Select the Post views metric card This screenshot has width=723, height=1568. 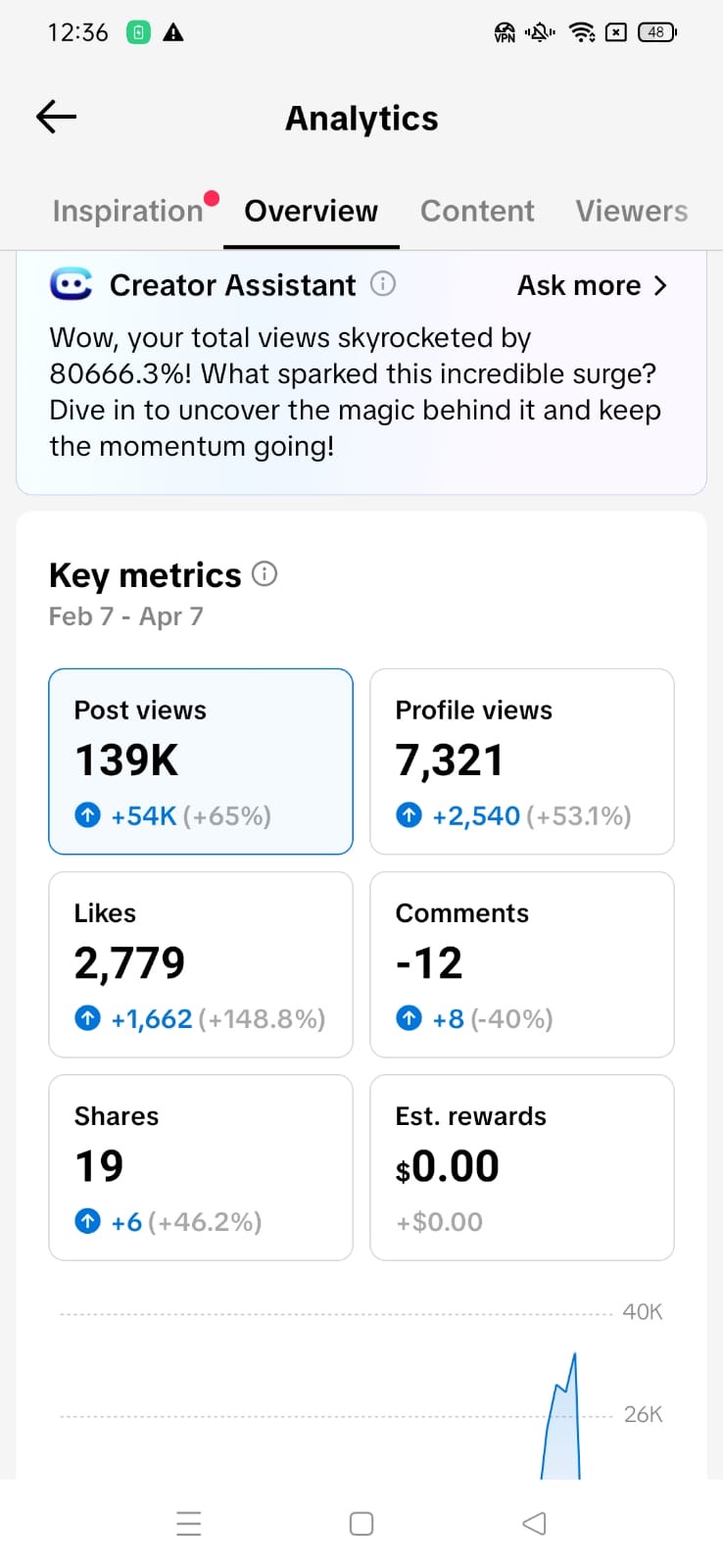coord(201,761)
